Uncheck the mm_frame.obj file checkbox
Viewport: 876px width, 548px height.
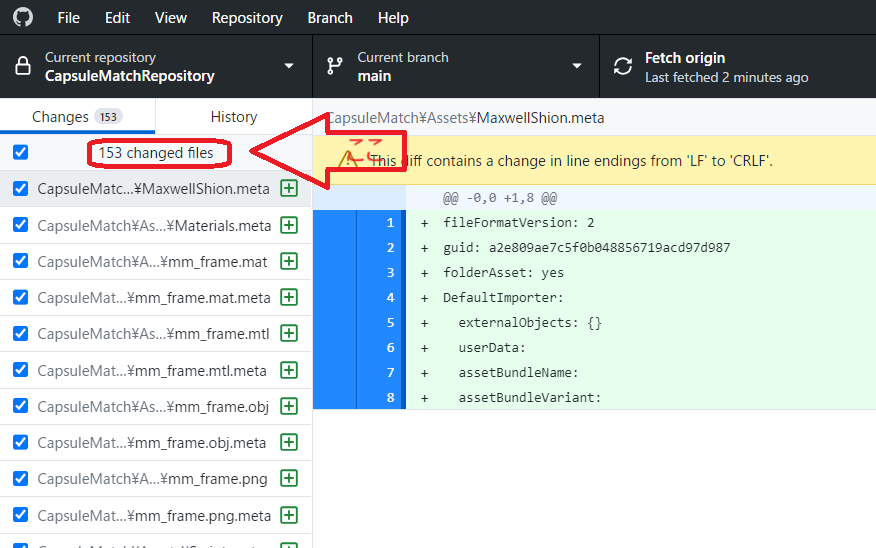tap(21, 406)
